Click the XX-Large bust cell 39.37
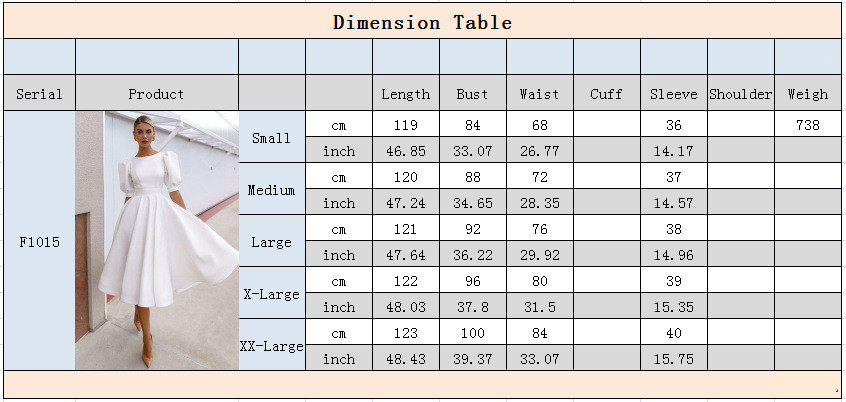This screenshot has width=846, height=402. [x=473, y=358]
